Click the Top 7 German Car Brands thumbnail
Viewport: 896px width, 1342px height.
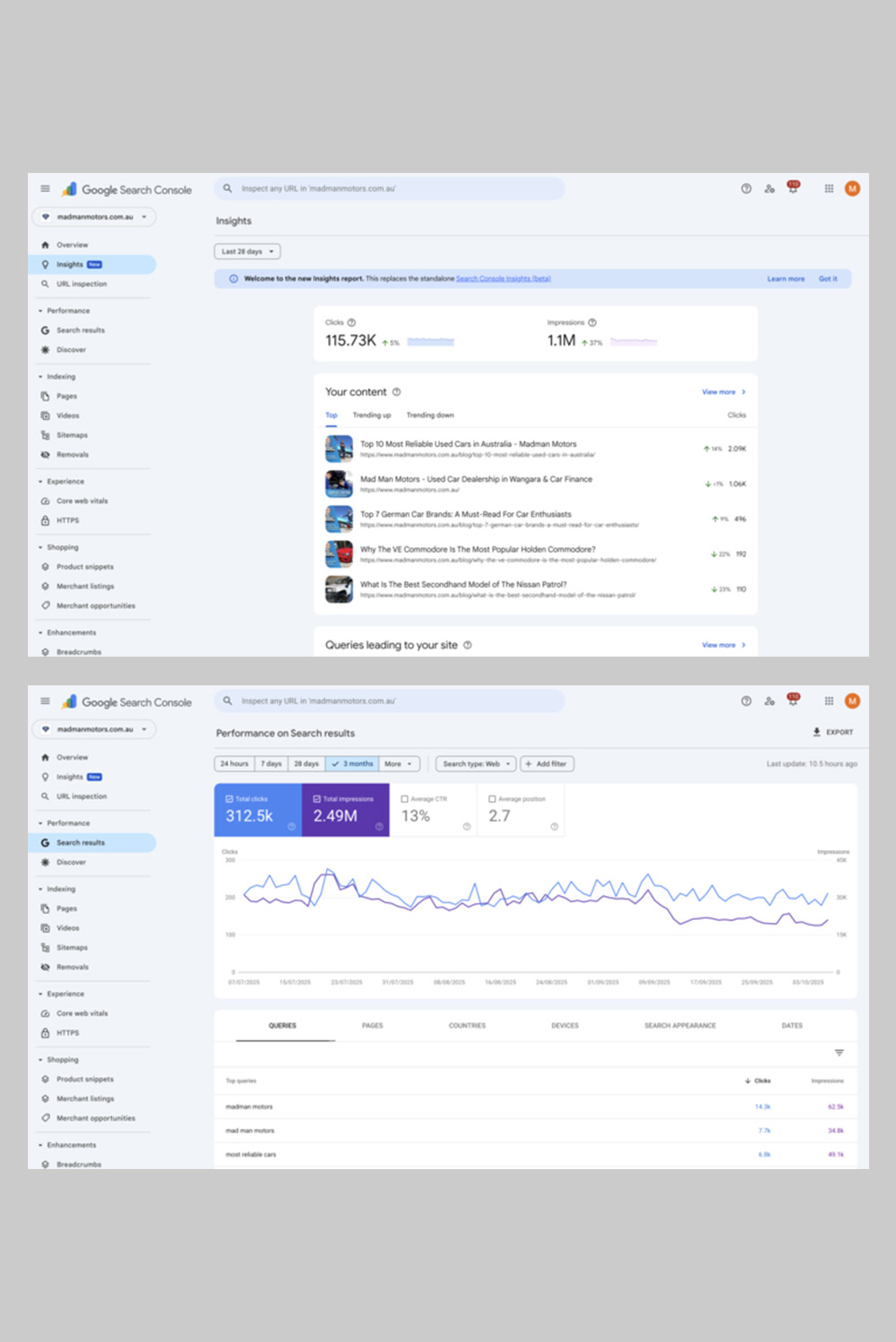[x=339, y=519]
